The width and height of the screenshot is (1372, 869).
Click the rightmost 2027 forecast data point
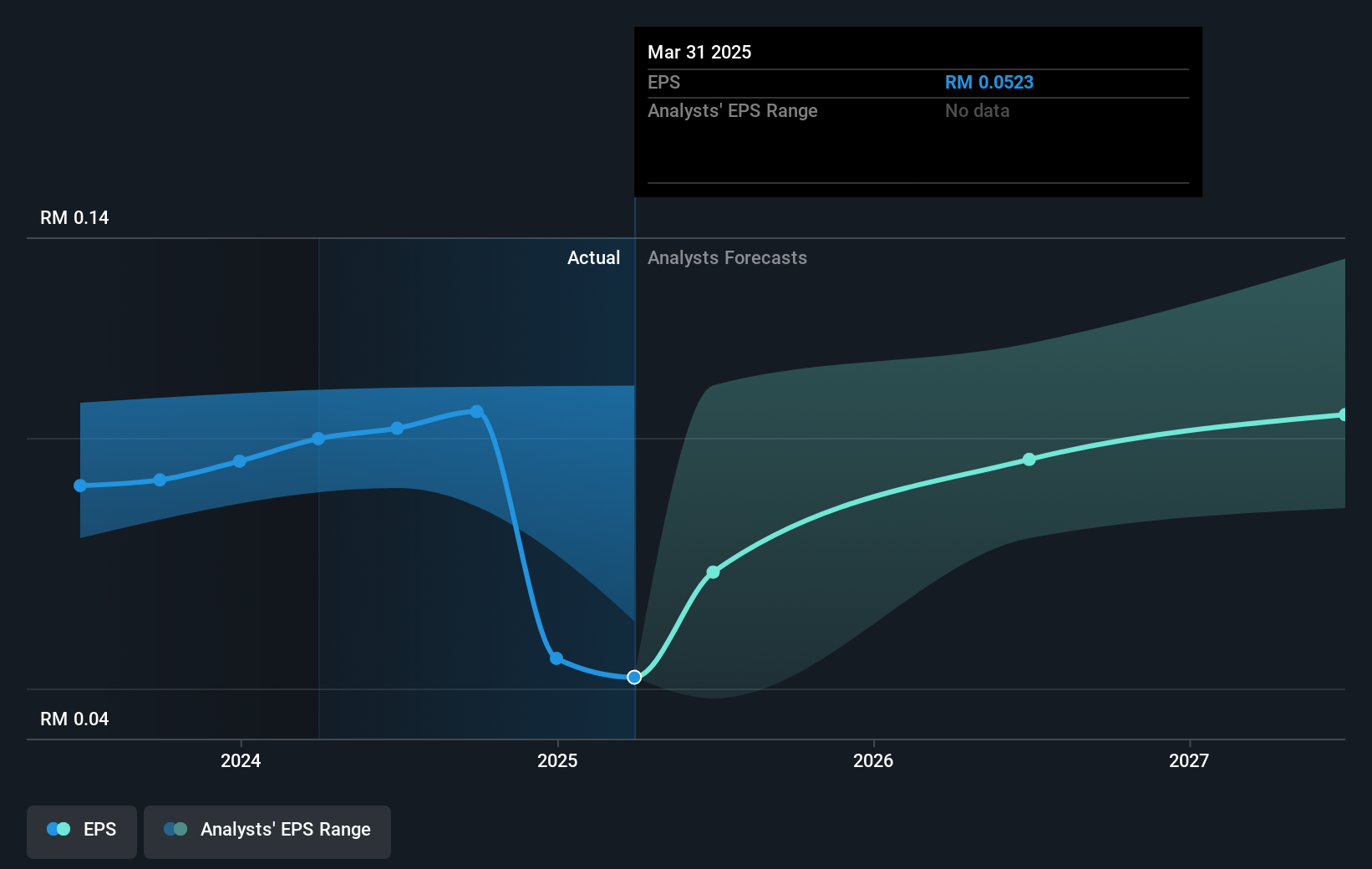pyautogui.click(x=1344, y=413)
